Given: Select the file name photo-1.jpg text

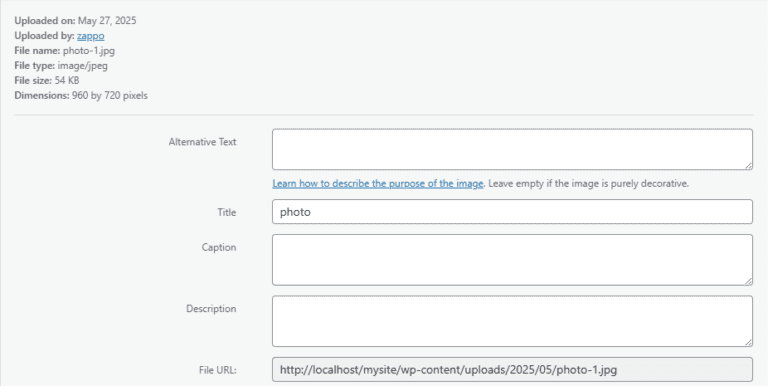Looking at the screenshot, I should click(x=89, y=50).
